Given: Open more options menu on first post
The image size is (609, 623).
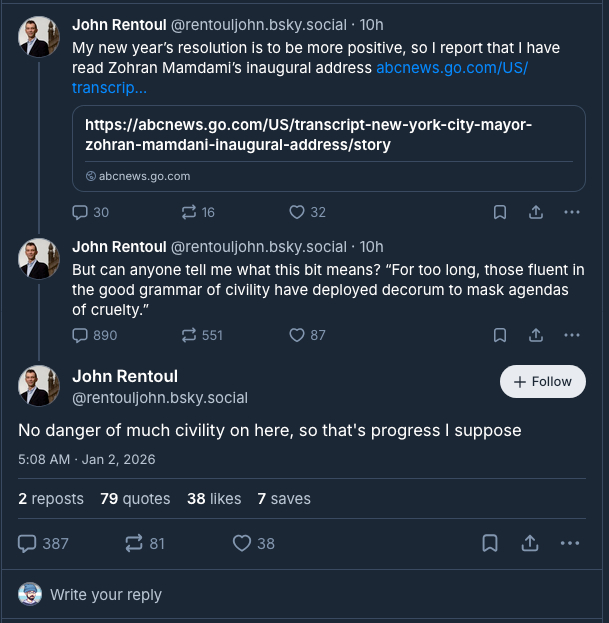Looking at the screenshot, I should tap(571, 212).
